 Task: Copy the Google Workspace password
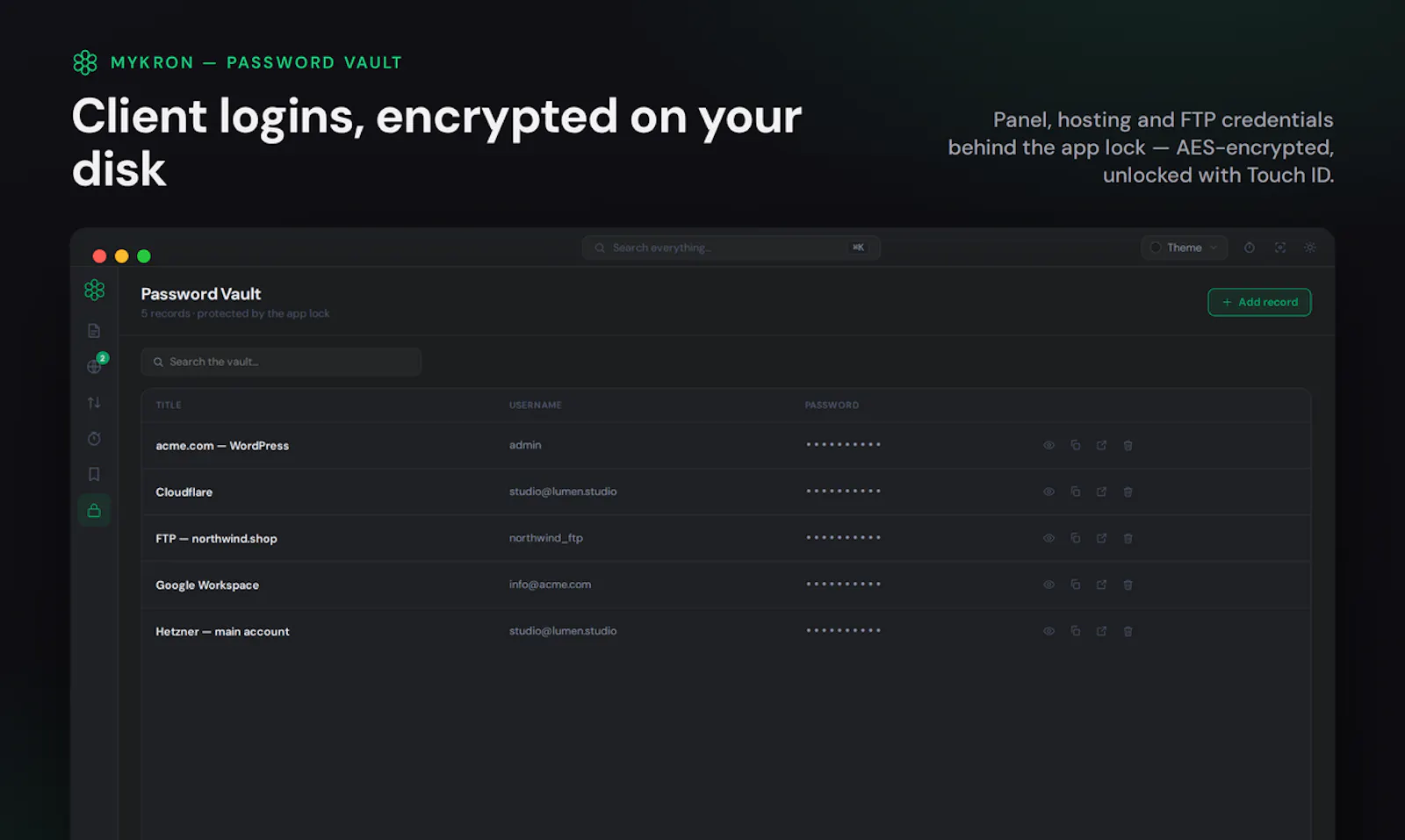(1075, 585)
